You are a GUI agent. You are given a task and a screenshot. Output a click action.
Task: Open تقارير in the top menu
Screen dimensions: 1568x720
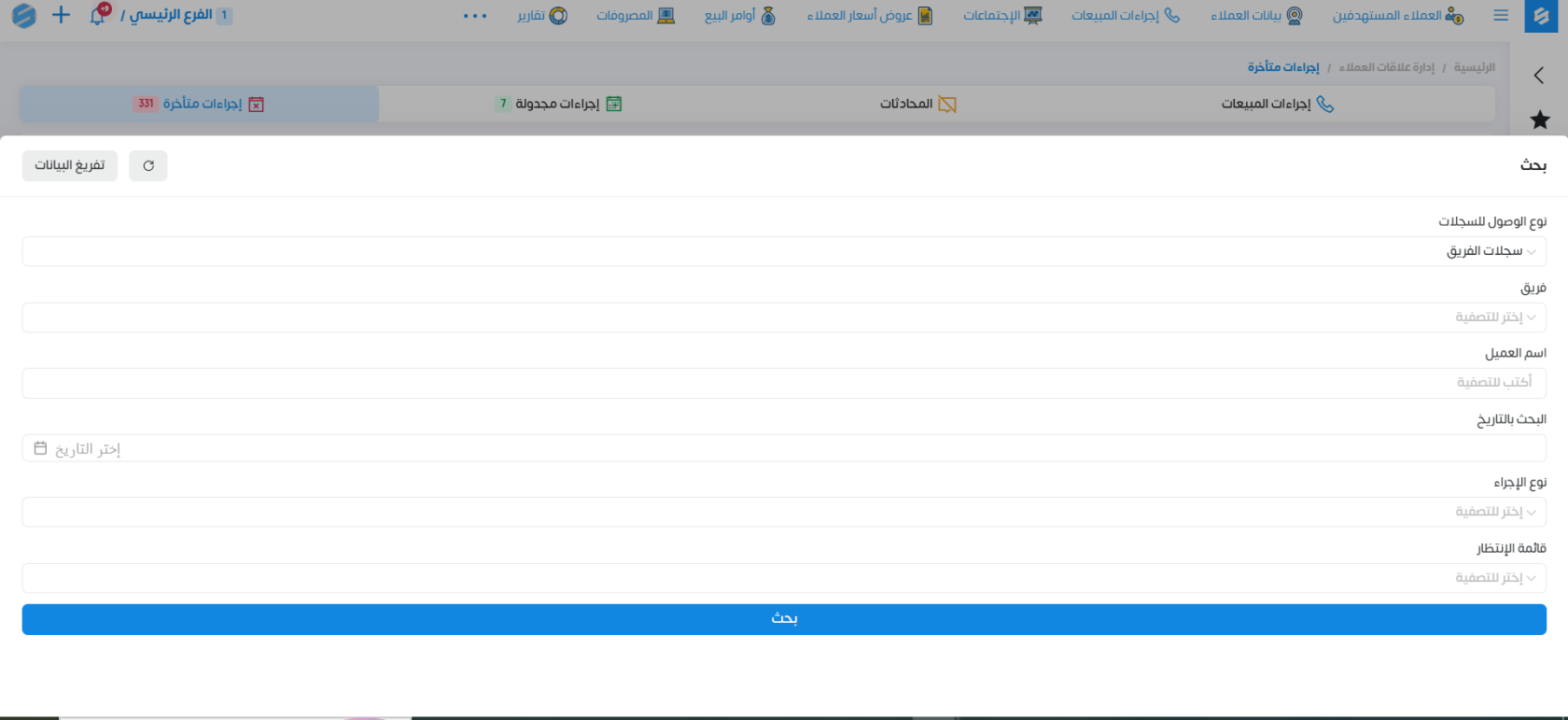click(x=542, y=16)
